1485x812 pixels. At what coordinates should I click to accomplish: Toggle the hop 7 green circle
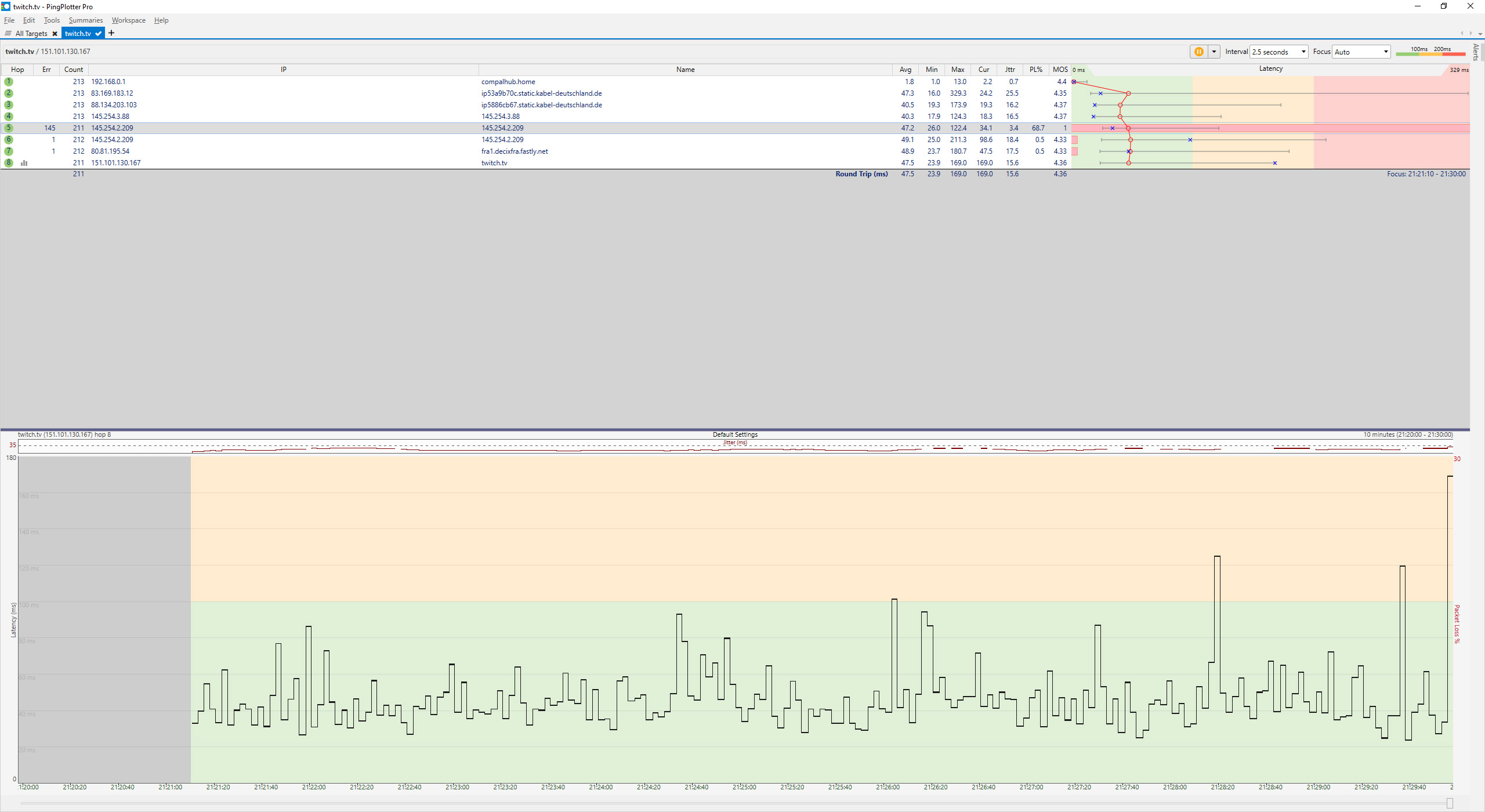pos(9,151)
